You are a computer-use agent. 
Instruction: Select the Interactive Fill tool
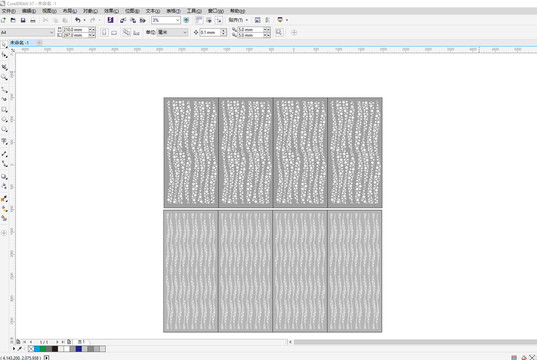pyautogui.click(x=4, y=209)
